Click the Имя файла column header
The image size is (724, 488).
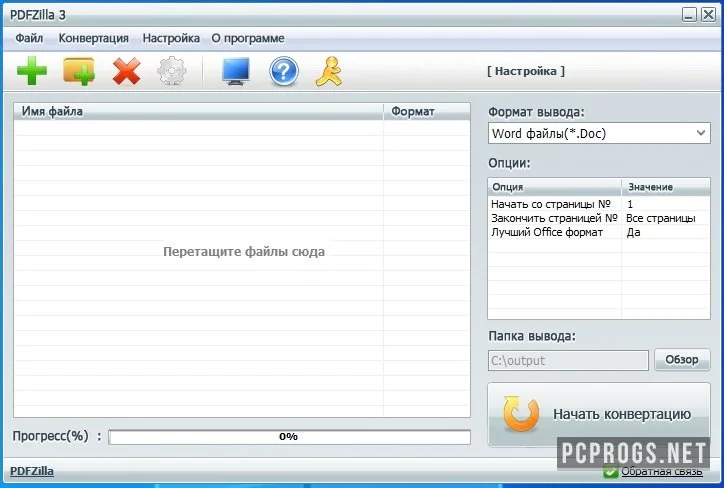199,112
